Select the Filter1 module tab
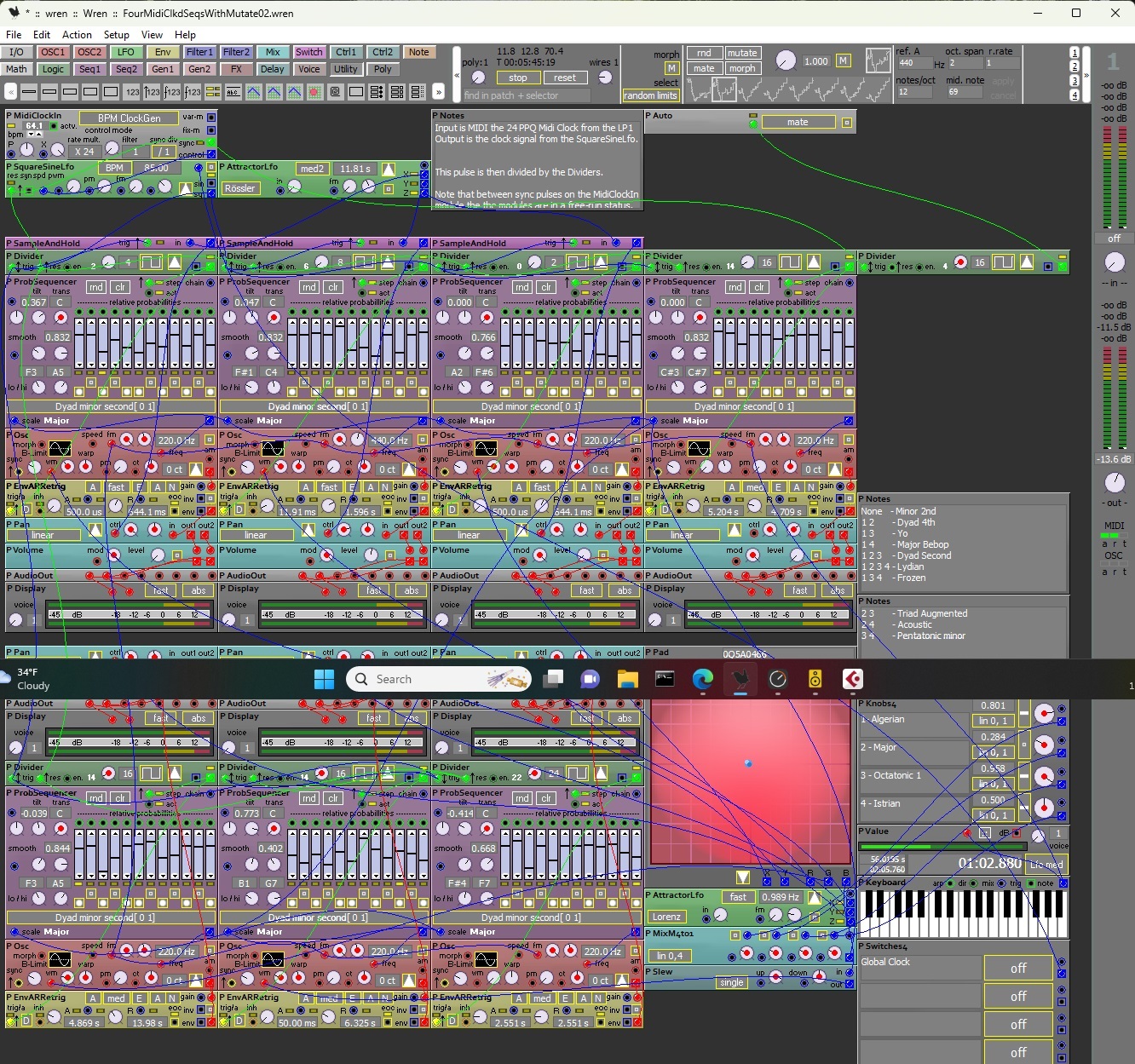The width and height of the screenshot is (1135, 1064). tap(199, 52)
